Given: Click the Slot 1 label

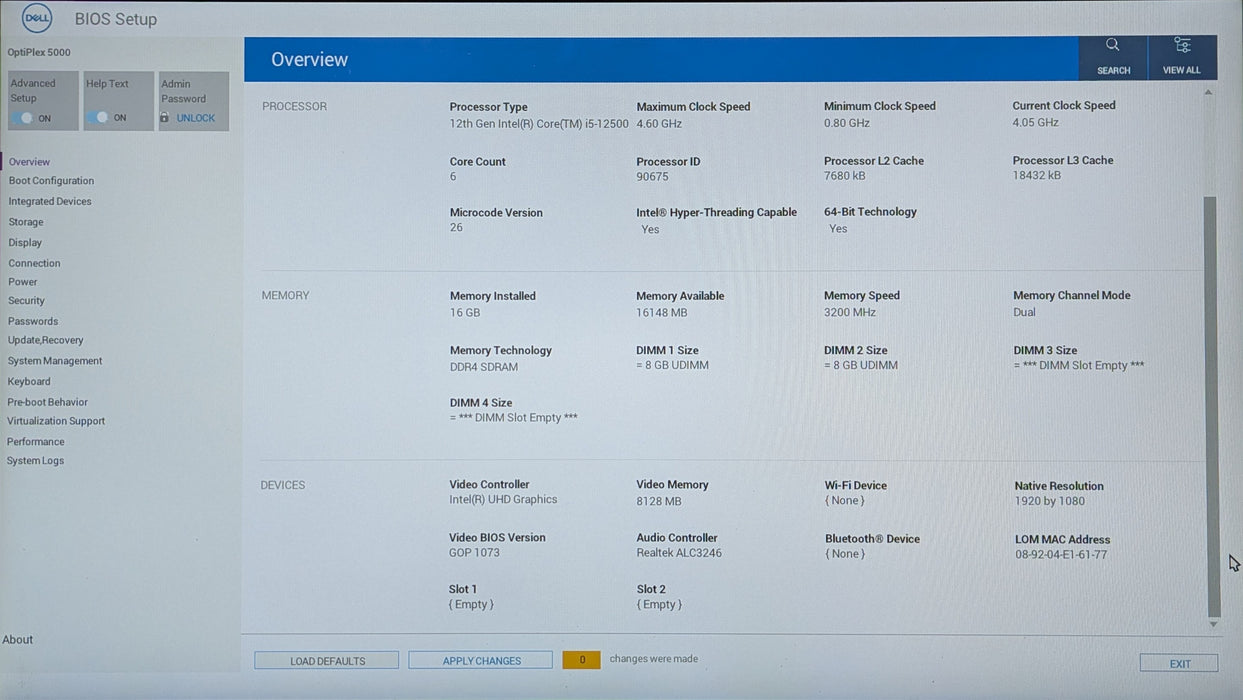Looking at the screenshot, I should click(463, 590).
